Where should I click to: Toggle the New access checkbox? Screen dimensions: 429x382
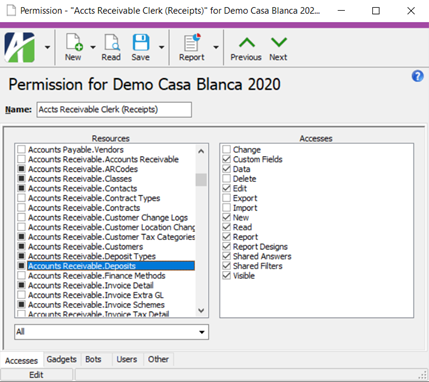[227, 217]
